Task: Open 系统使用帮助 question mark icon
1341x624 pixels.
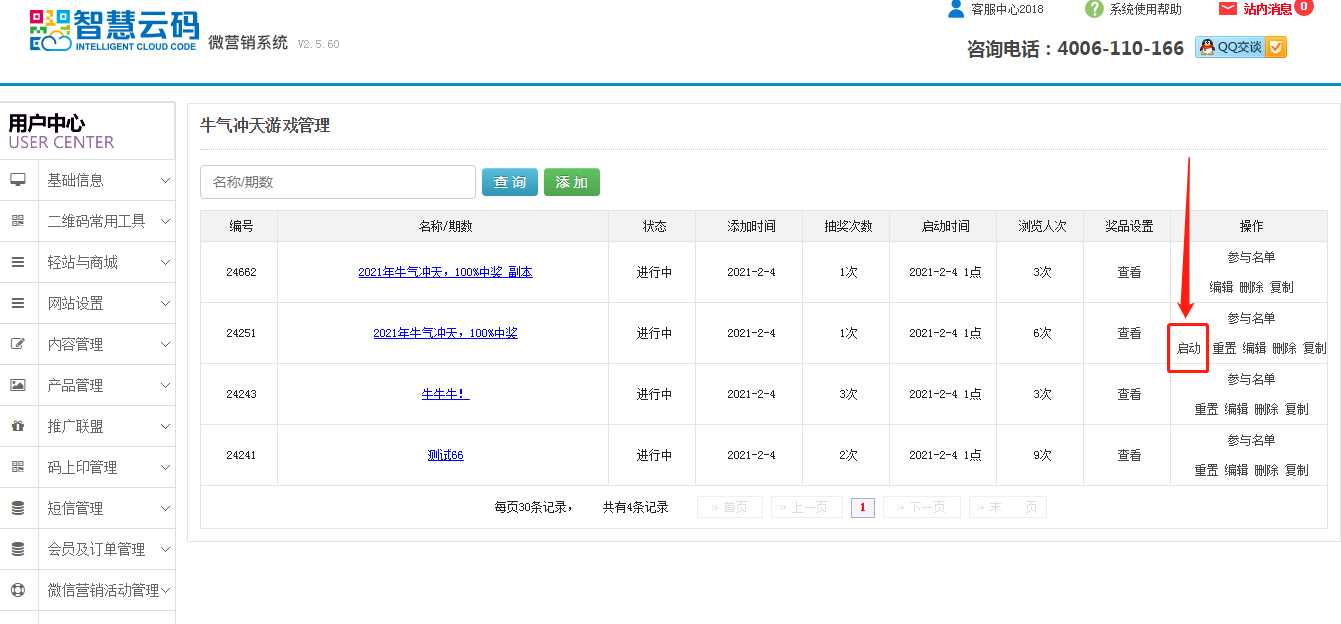Action: click(1094, 9)
